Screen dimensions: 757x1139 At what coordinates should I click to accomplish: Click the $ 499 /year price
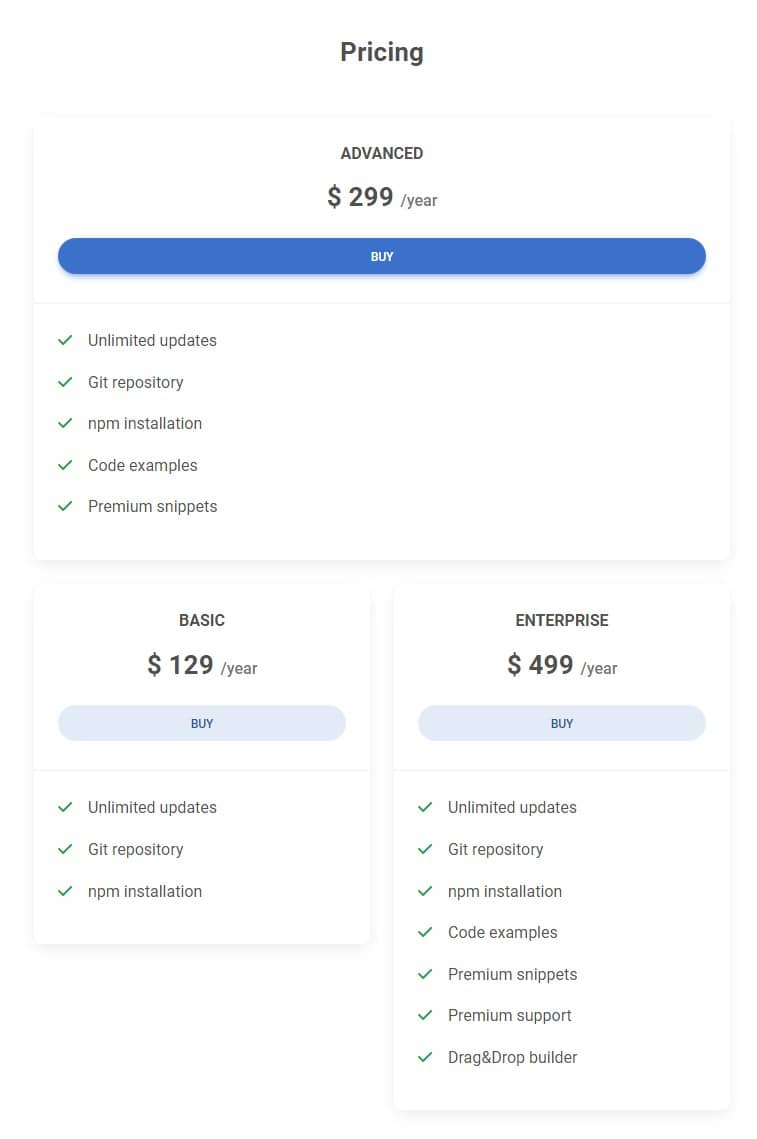coord(561,665)
